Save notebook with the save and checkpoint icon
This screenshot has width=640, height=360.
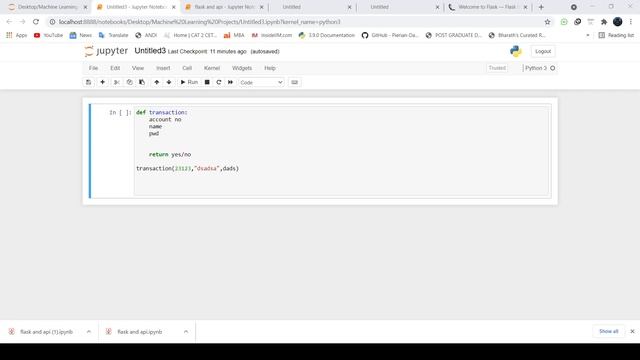tap(88, 82)
